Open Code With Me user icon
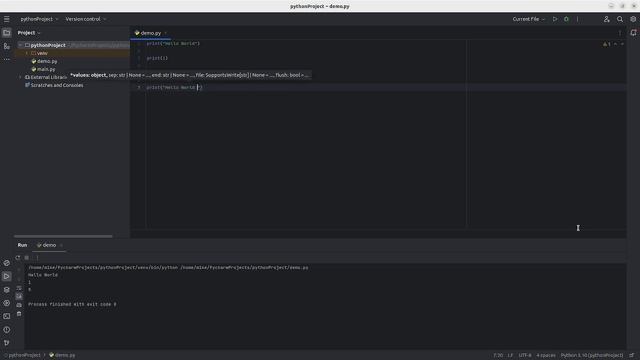 pos(607,19)
